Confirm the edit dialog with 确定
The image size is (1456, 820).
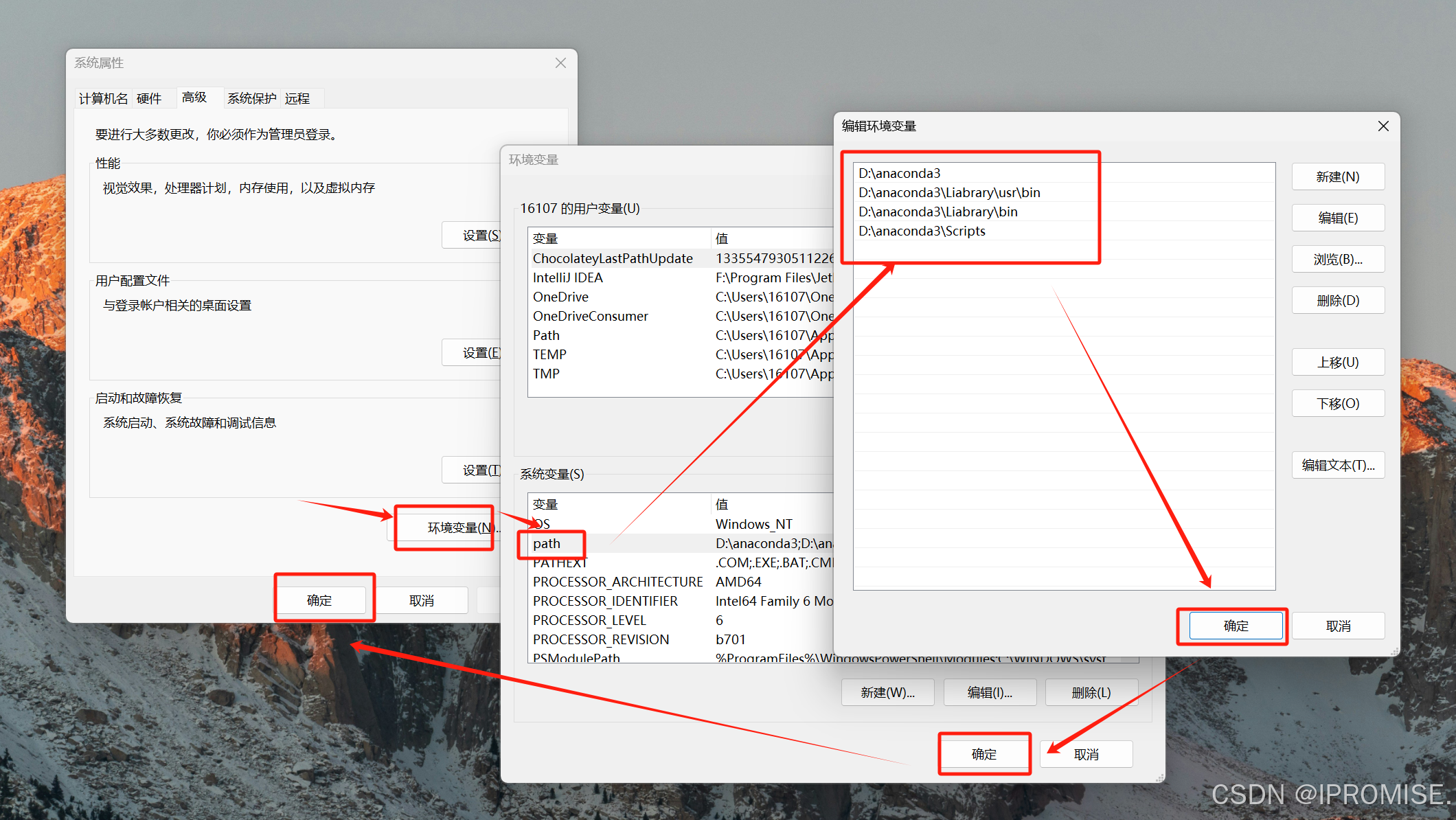click(1235, 626)
